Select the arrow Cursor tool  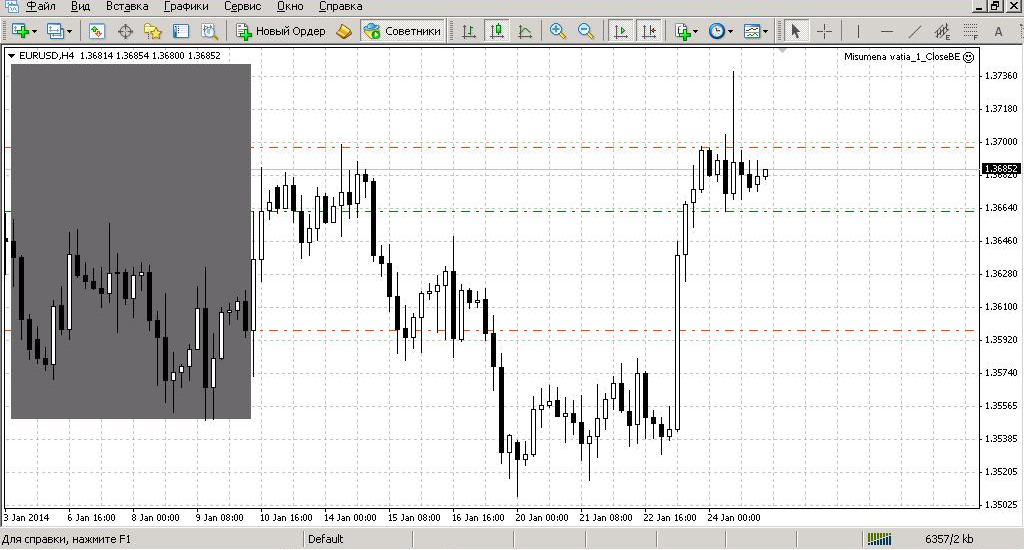(795, 31)
